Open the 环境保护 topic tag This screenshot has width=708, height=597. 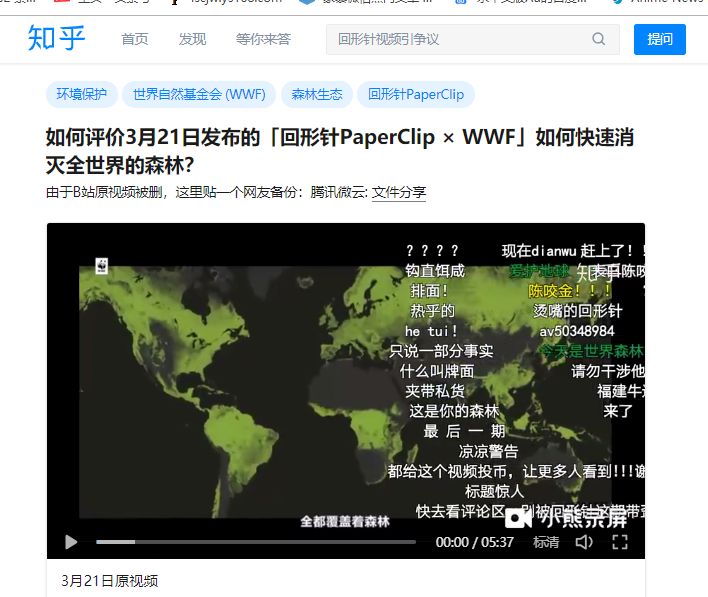(x=82, y=94)
